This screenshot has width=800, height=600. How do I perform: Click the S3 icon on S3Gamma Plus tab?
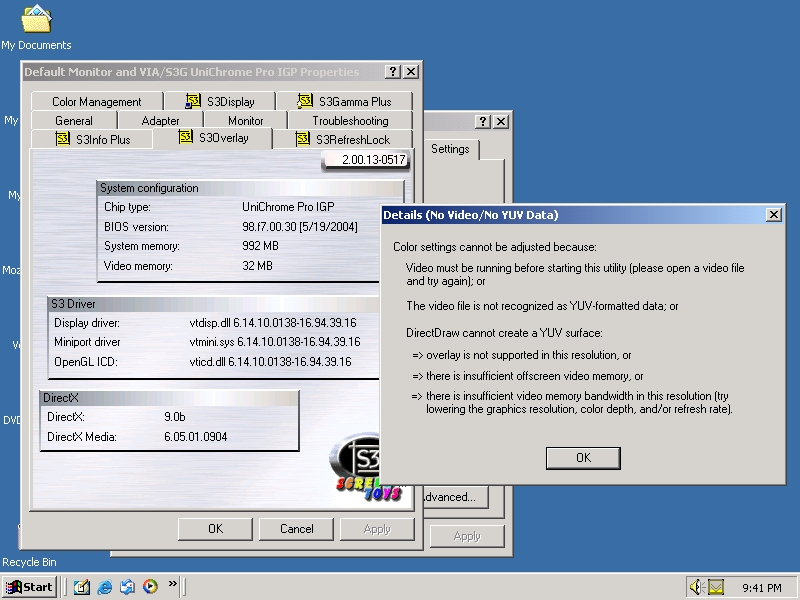click(305, 101)
